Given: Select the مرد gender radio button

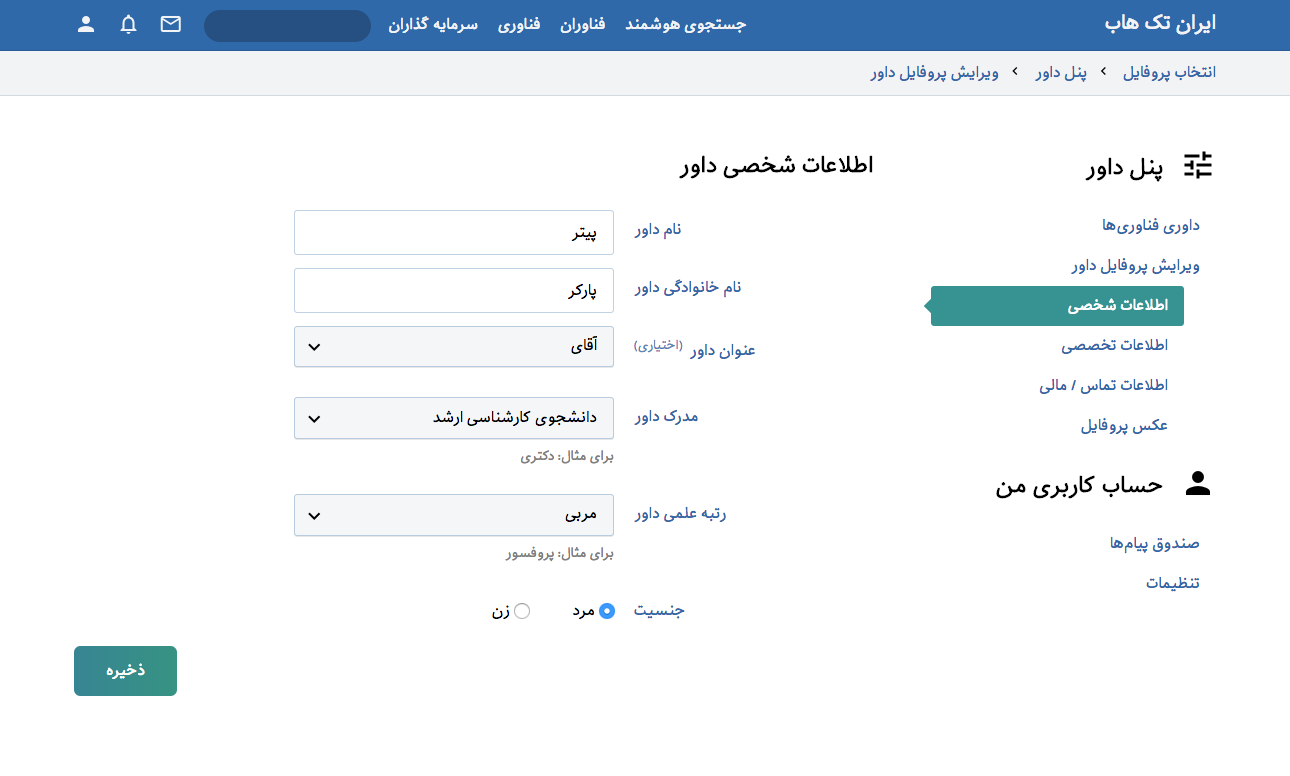Looking at the screenshot, I should (x=605, y=610).
